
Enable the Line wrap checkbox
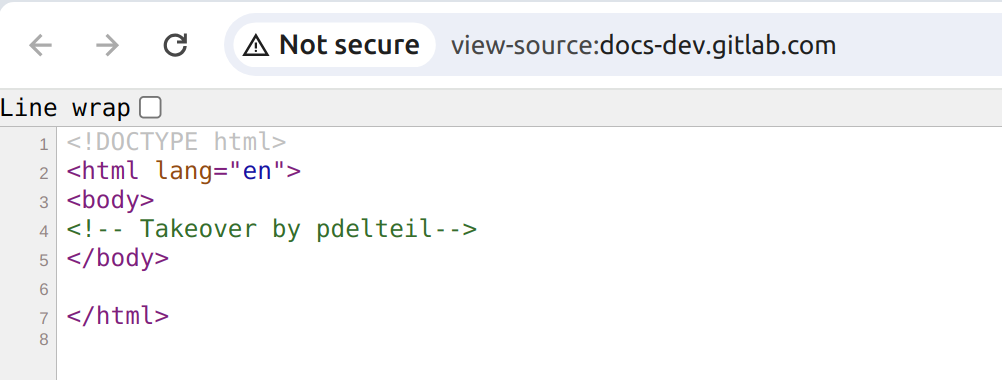coord(151,108)
